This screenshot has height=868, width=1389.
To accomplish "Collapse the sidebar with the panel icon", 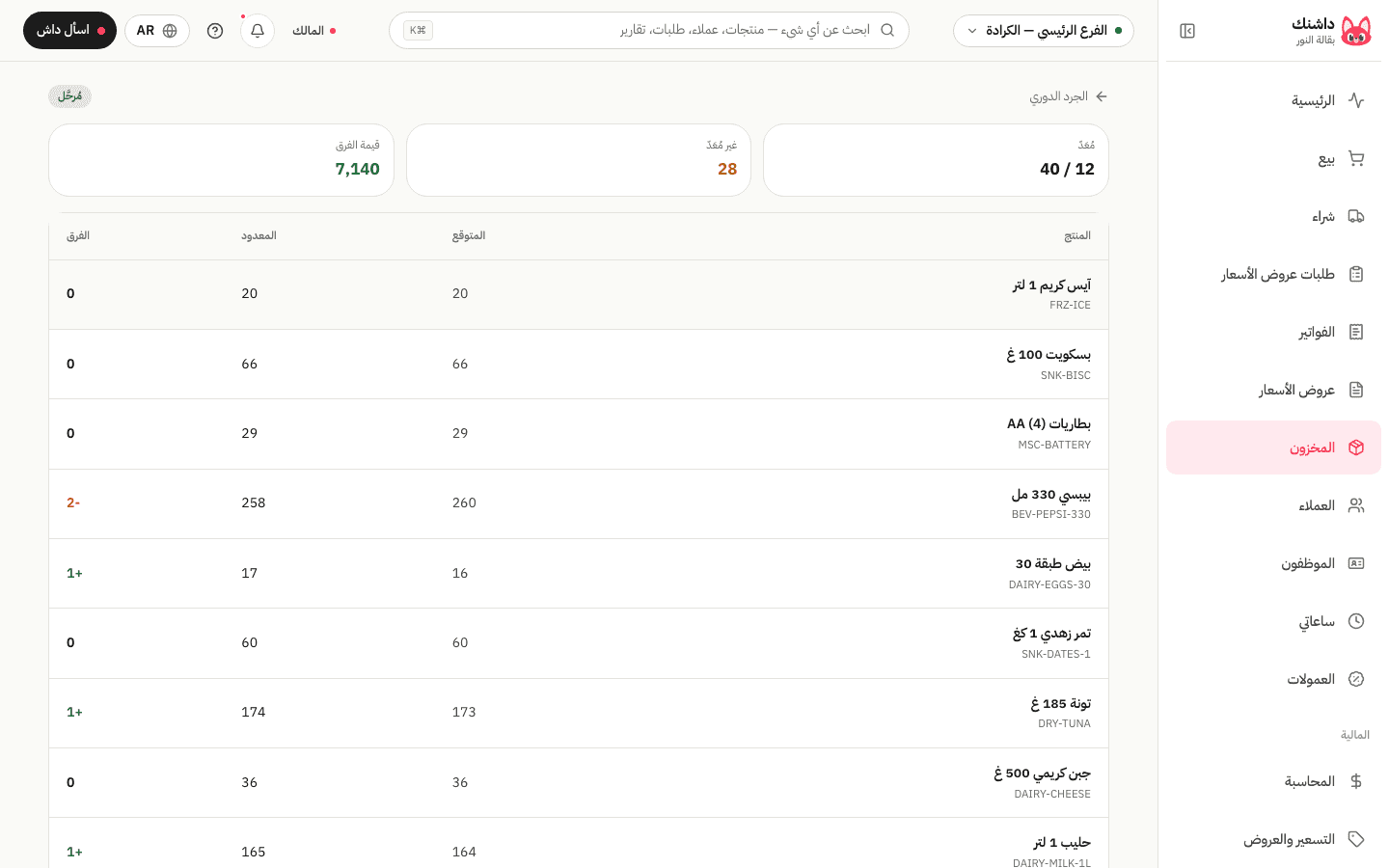I will tap(1187, 31).
